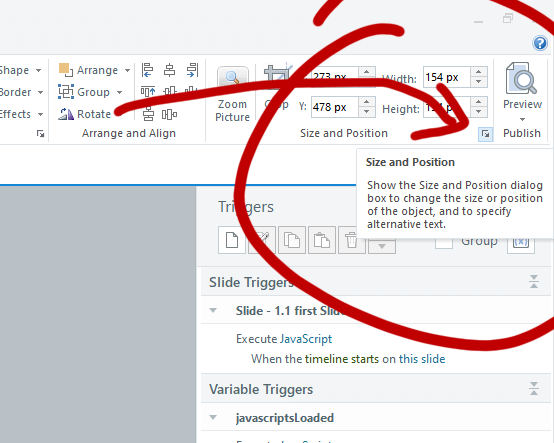Collapse the Slide Triggers section
The height and width of the screenshot is (443, 554).
[x=534, y=282]
